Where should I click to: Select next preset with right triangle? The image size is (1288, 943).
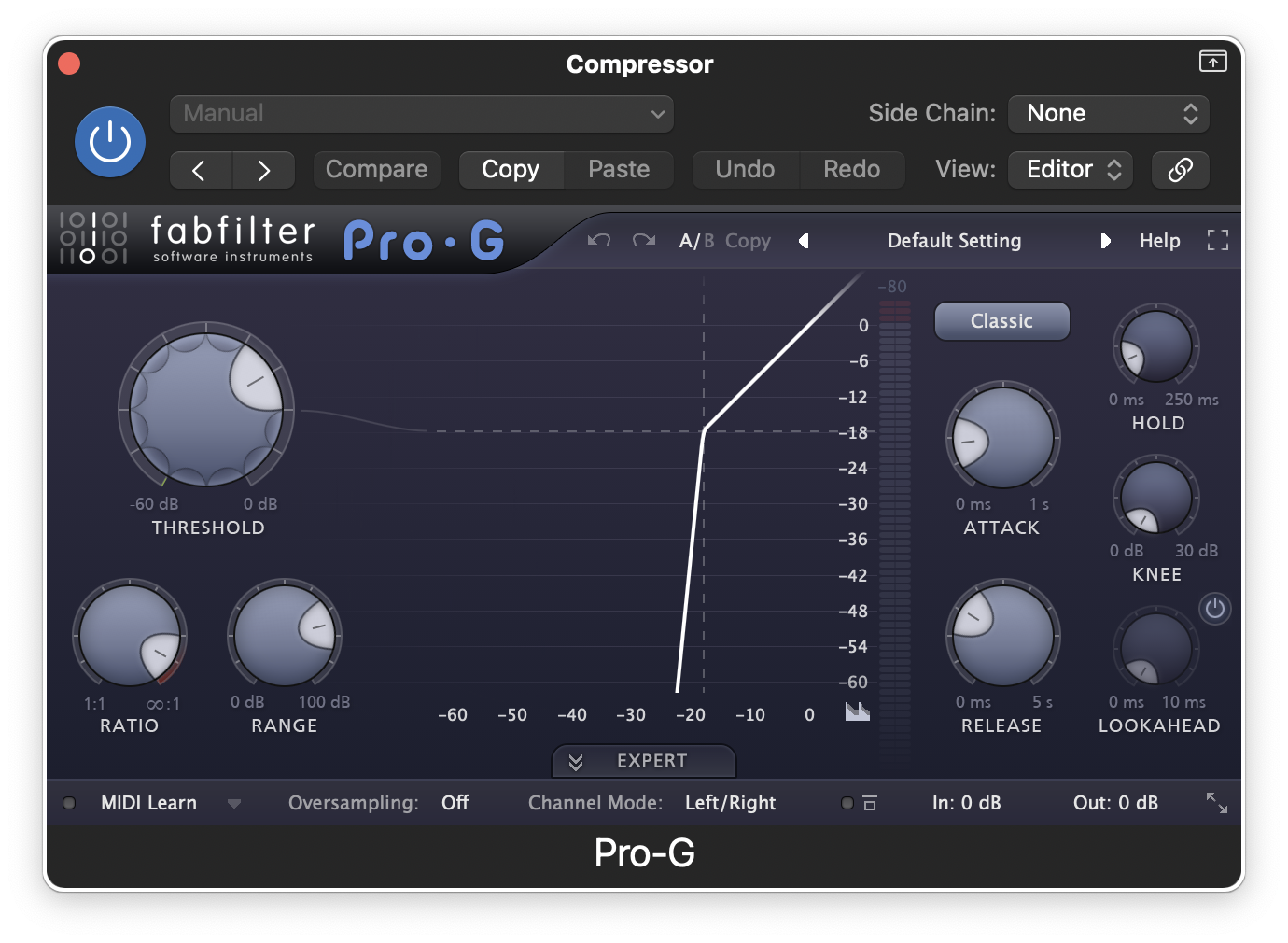point(1105,241)
